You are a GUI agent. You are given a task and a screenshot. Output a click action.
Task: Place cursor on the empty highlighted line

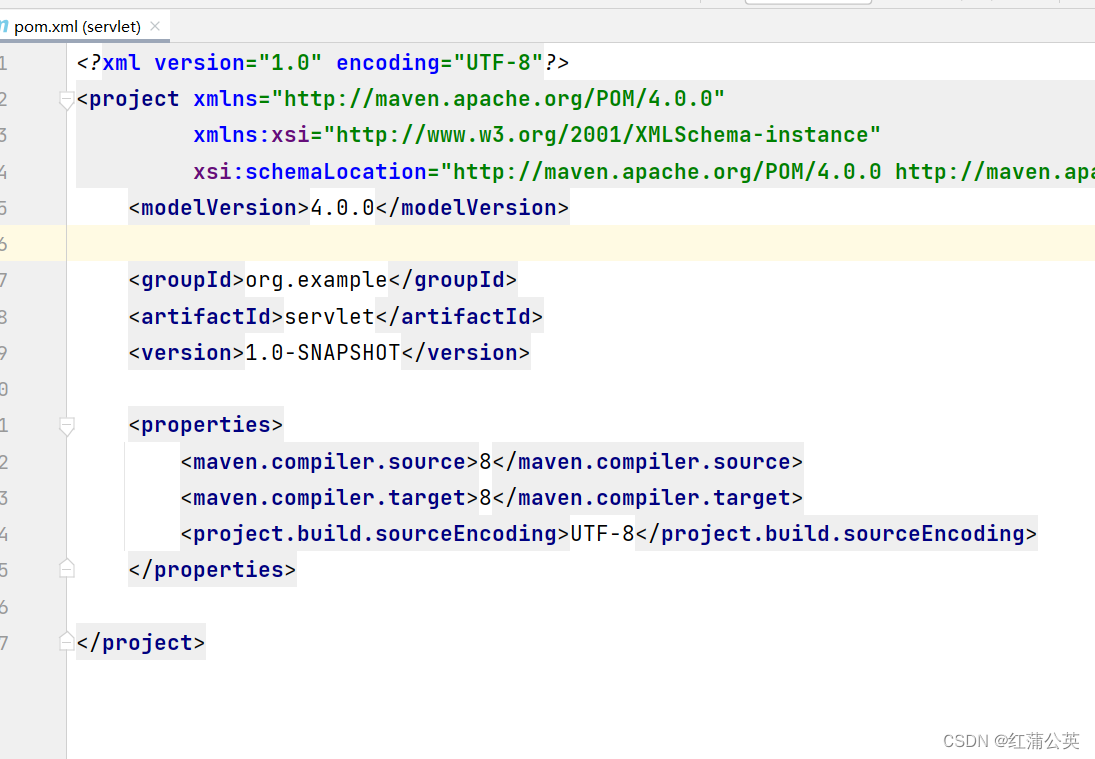(581, 244)
